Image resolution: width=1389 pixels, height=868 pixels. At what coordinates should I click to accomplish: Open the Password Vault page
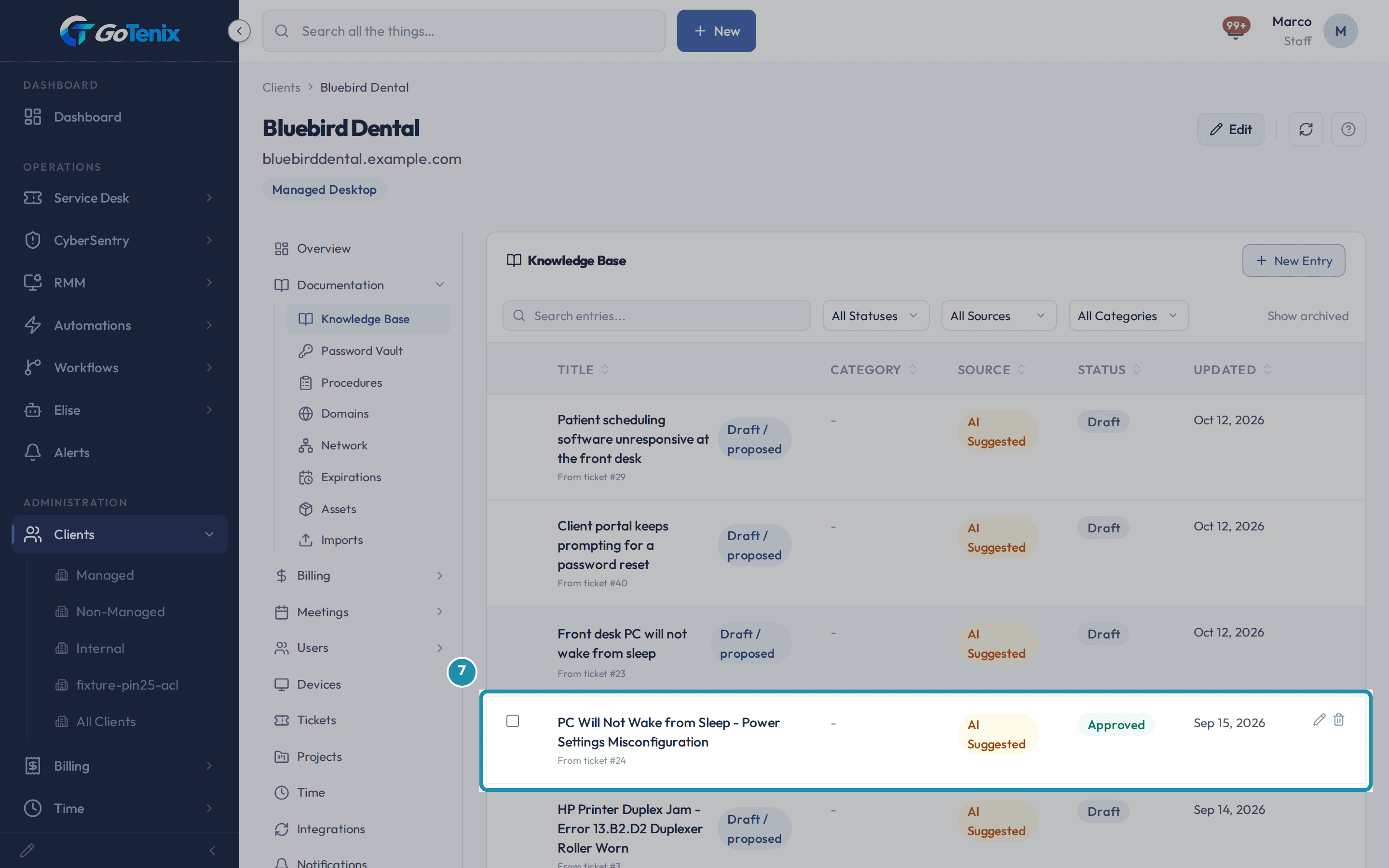click(x=362, y=351)
